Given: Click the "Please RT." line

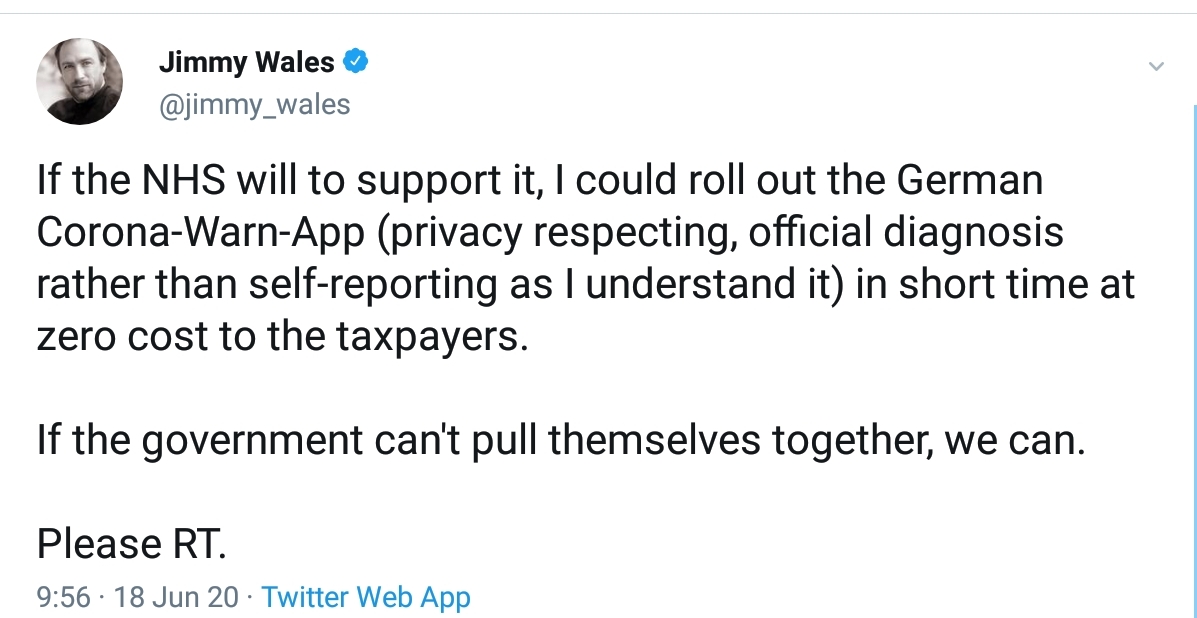Looking at the screenshot, I should [131, 543].
